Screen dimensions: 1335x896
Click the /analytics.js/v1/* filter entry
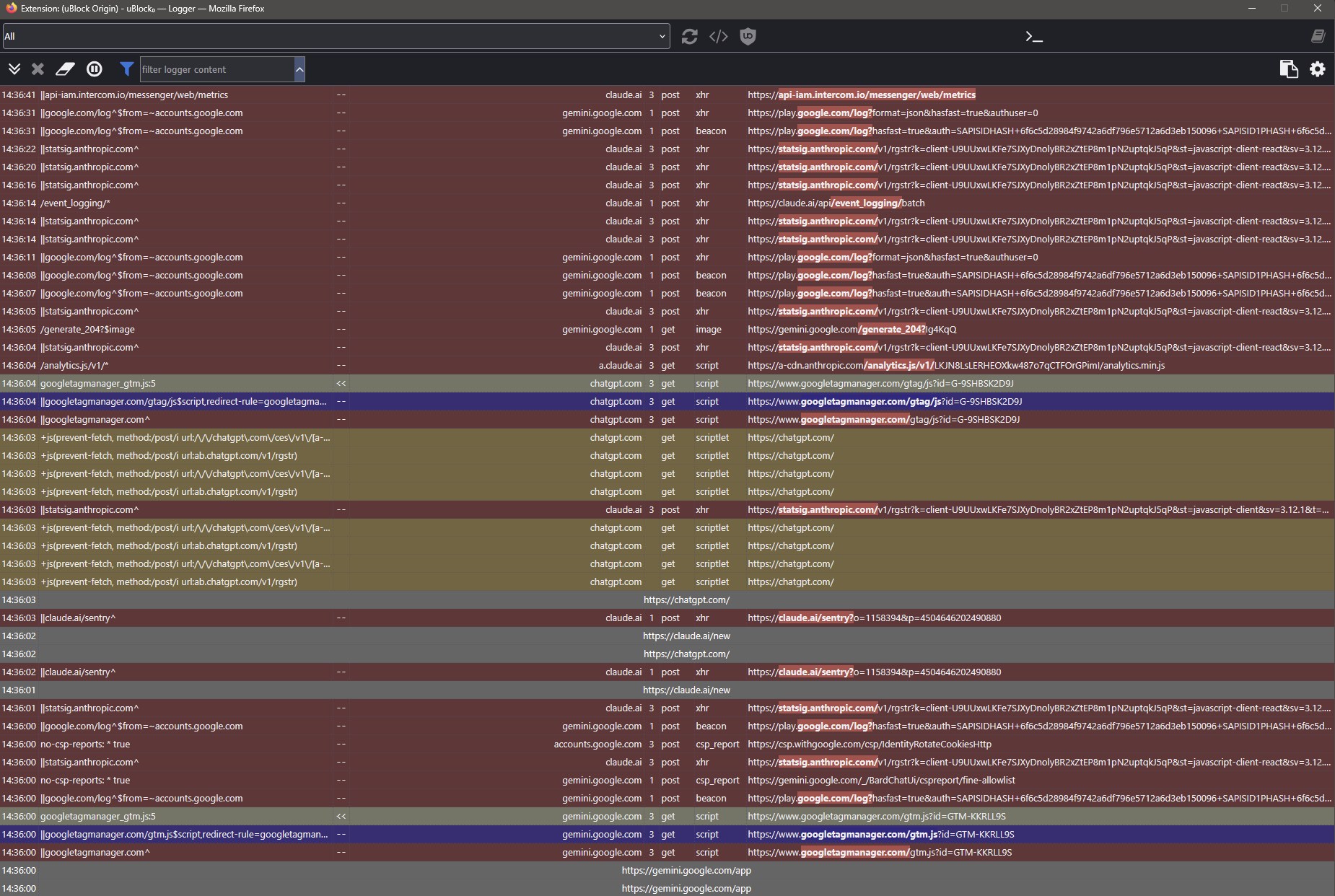click(x=74, y=366)
